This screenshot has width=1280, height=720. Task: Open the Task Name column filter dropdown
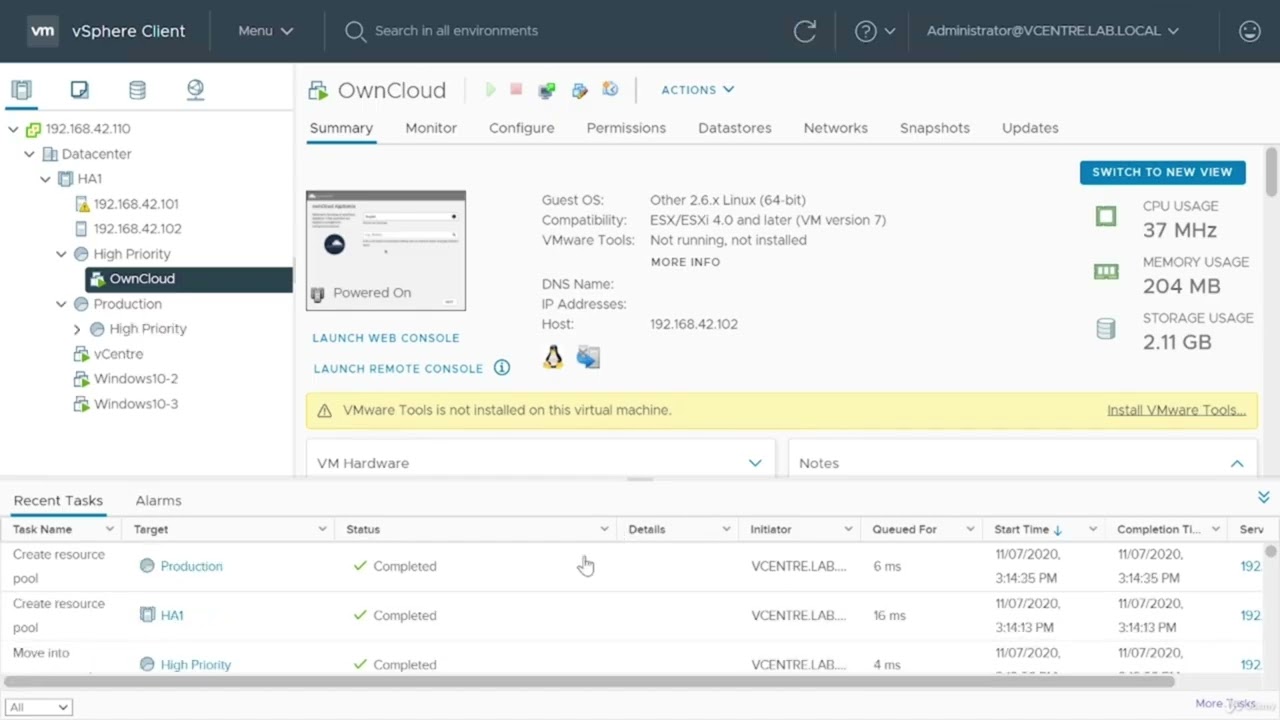(109, 529)
